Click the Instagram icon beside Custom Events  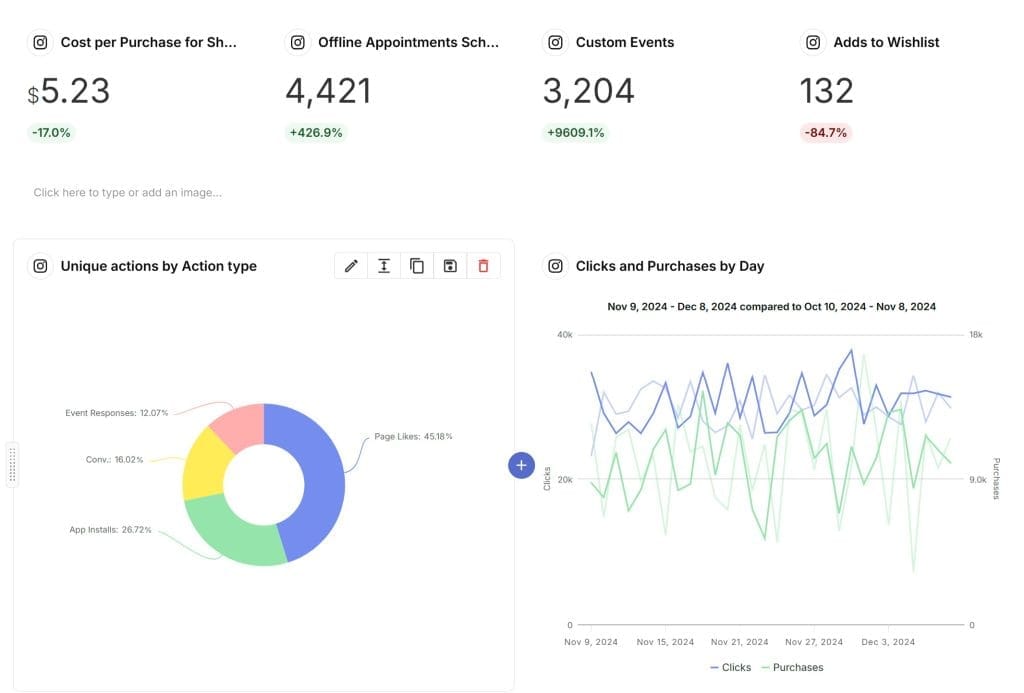point(555,43)
